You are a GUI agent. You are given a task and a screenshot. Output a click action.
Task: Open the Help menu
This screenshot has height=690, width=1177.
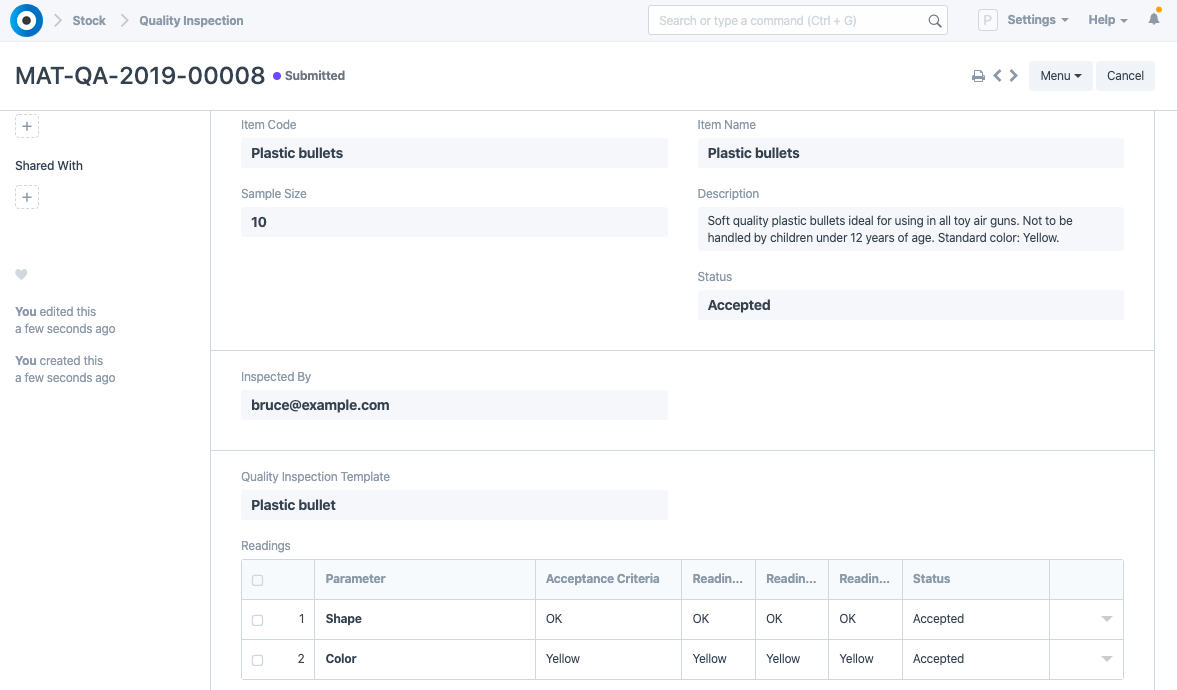1107,20
